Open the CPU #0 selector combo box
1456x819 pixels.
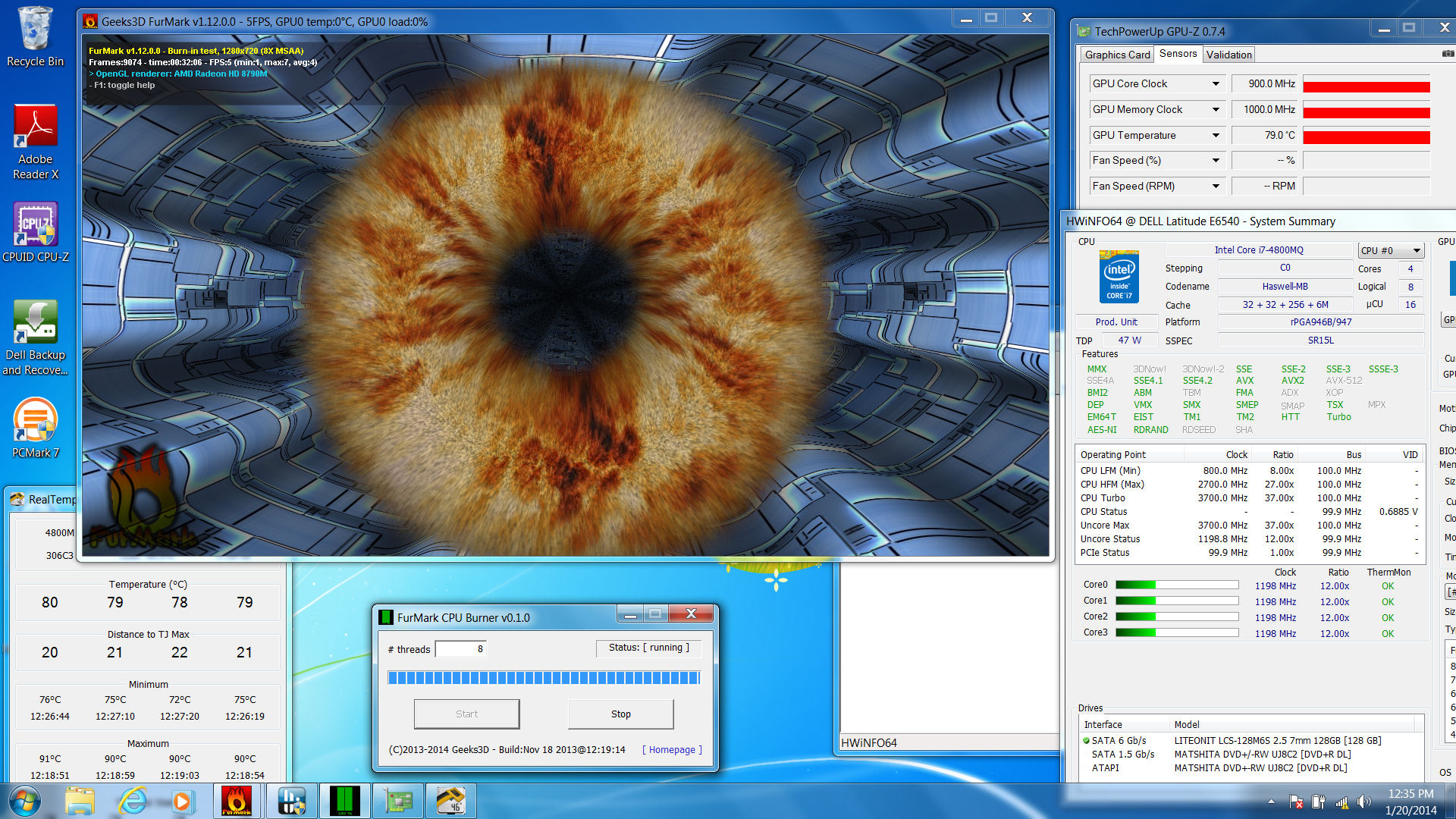pyautogui.click(x=1390, y=250)
